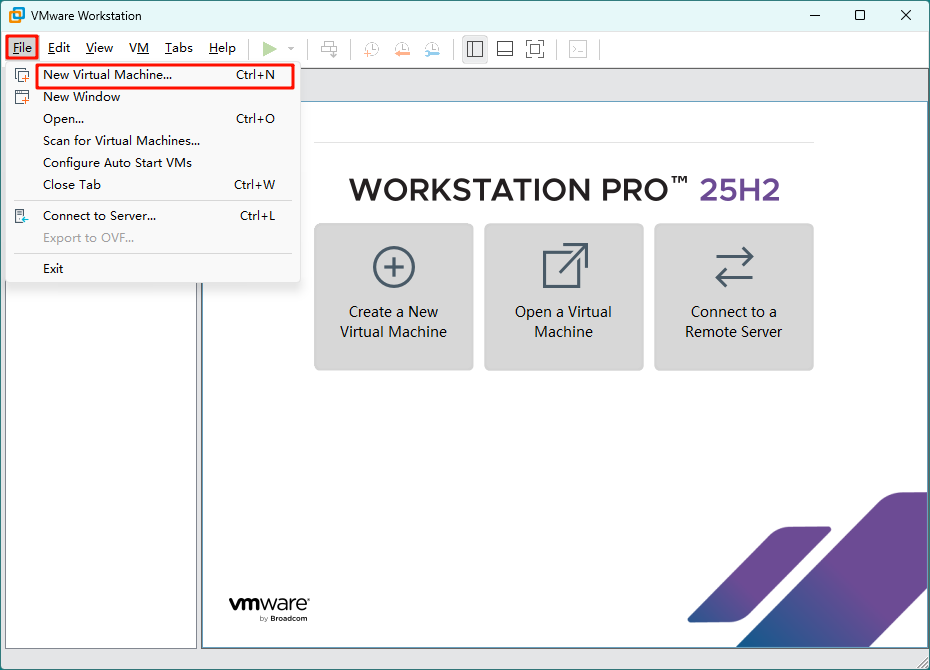Click the console view toolbar icon

[578, 49]
